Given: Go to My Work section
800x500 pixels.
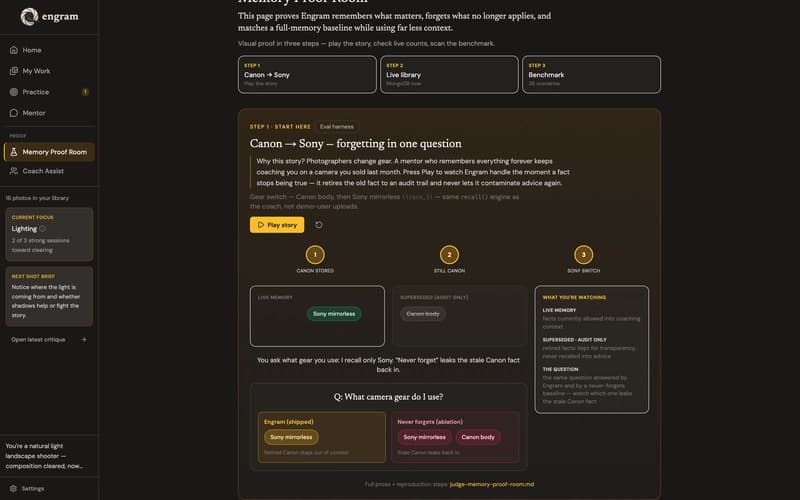Looking at the screenshot, I should pos(49,71).
